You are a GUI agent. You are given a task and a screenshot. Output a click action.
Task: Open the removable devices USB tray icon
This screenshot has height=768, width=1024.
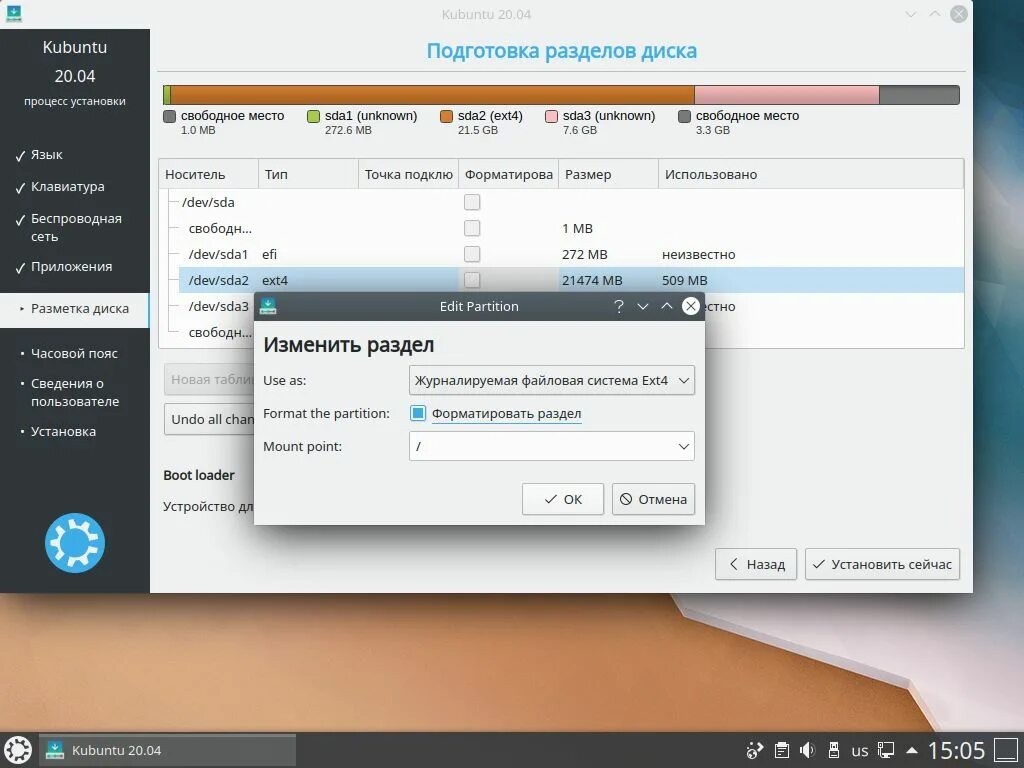click(x=833, y=750)
